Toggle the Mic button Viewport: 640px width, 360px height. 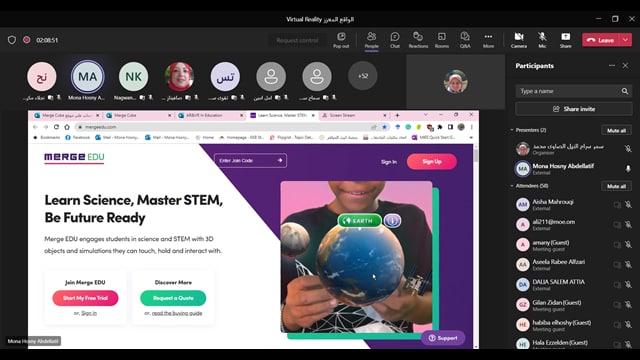click(542, 40)
